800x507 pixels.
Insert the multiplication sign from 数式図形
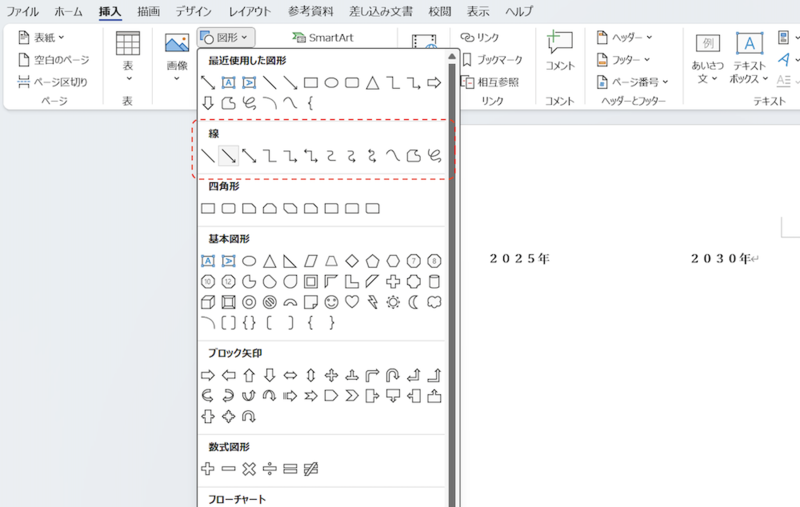point(249,468)
